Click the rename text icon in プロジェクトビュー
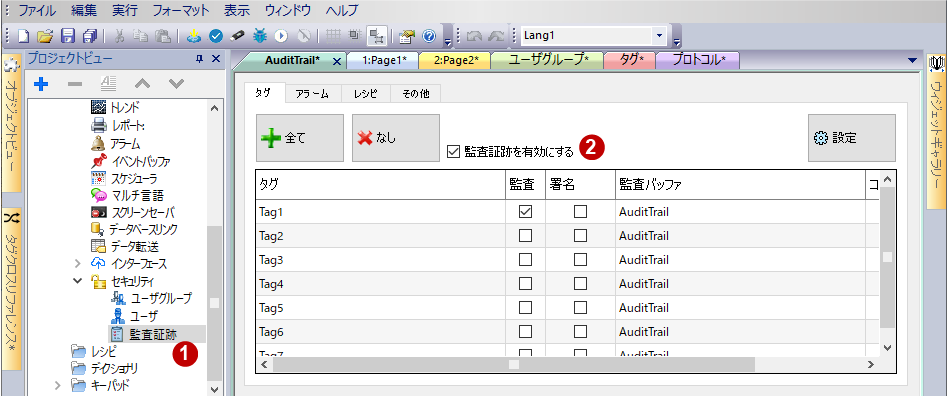The image size is (948, 396). (108, 83)
